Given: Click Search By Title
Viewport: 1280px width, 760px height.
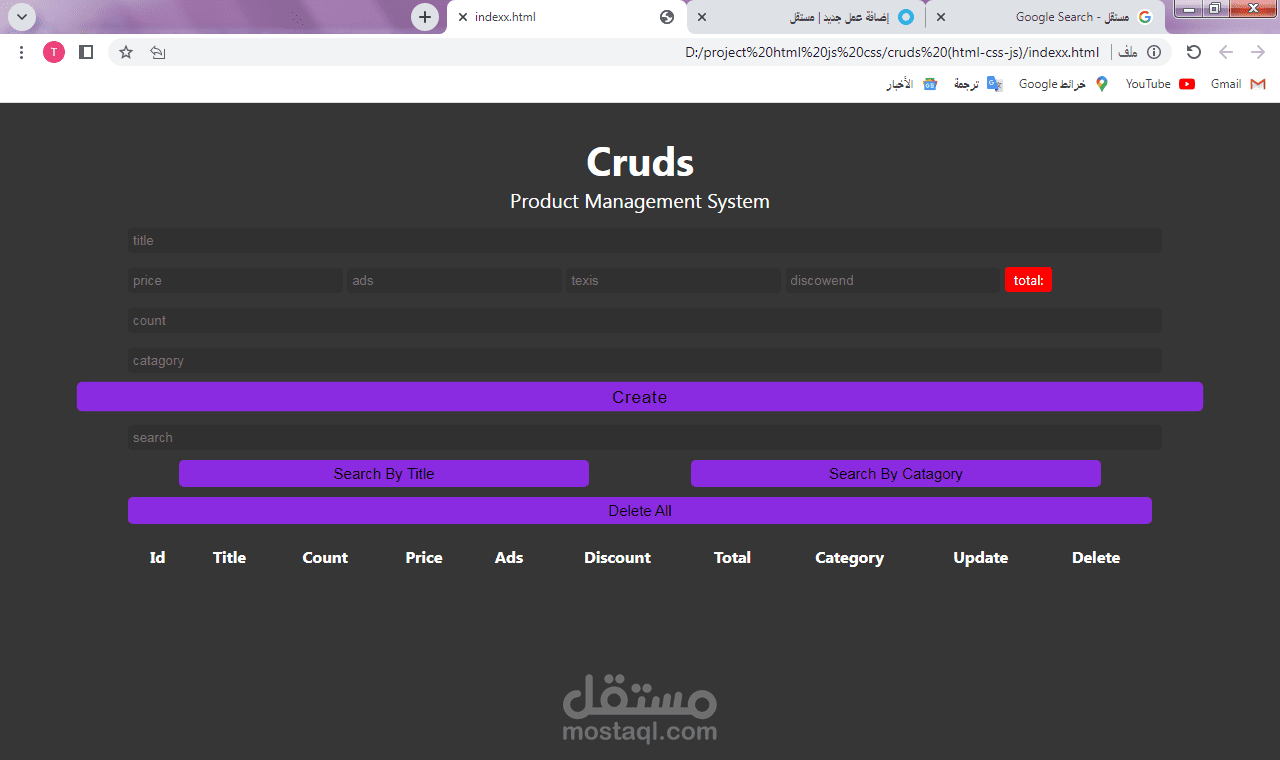Looking at the screenshot, I should coord(383,473).
